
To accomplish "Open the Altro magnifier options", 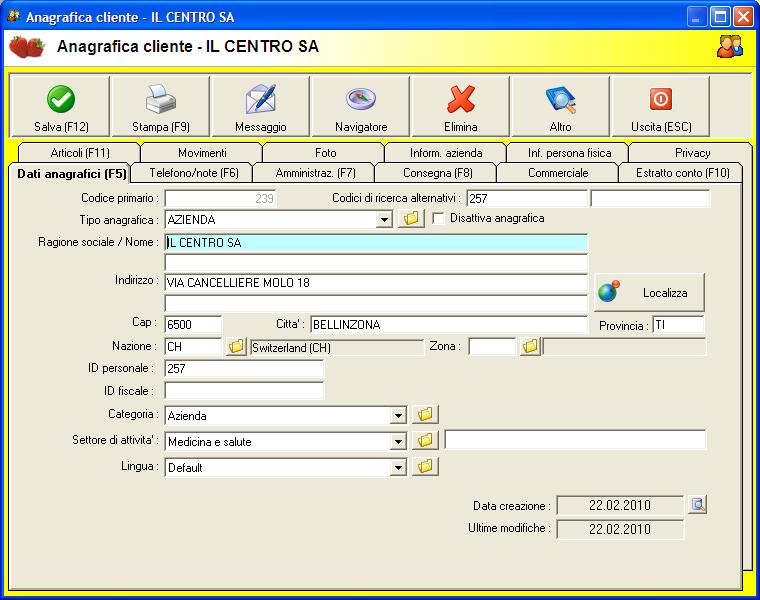I will pos(560,107).
